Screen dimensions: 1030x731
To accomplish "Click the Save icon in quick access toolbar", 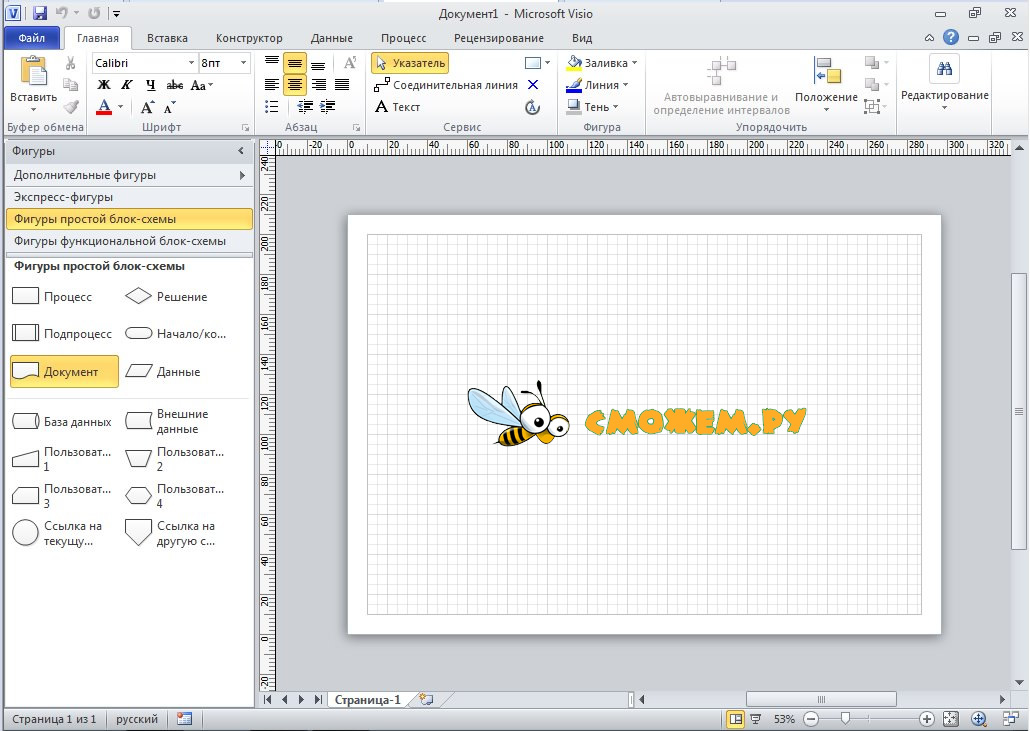I will [39, 12].
